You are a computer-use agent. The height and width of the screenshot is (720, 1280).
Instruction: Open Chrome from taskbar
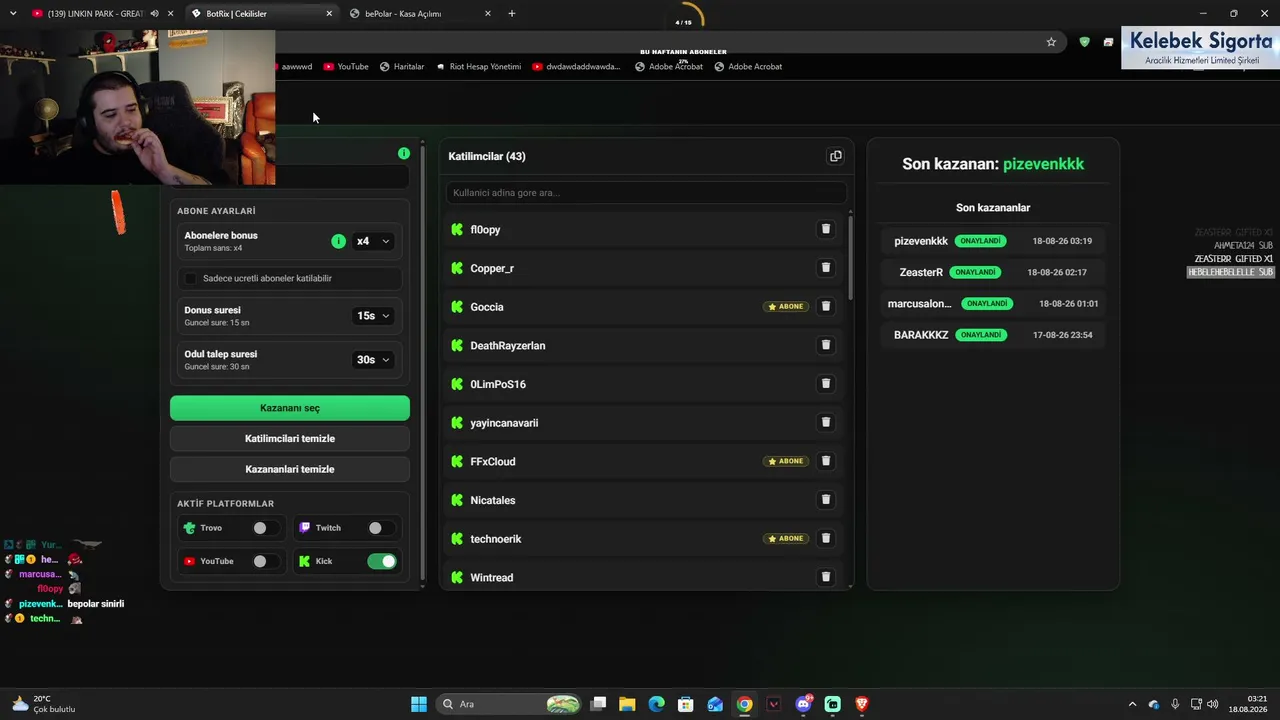point(744,704)
